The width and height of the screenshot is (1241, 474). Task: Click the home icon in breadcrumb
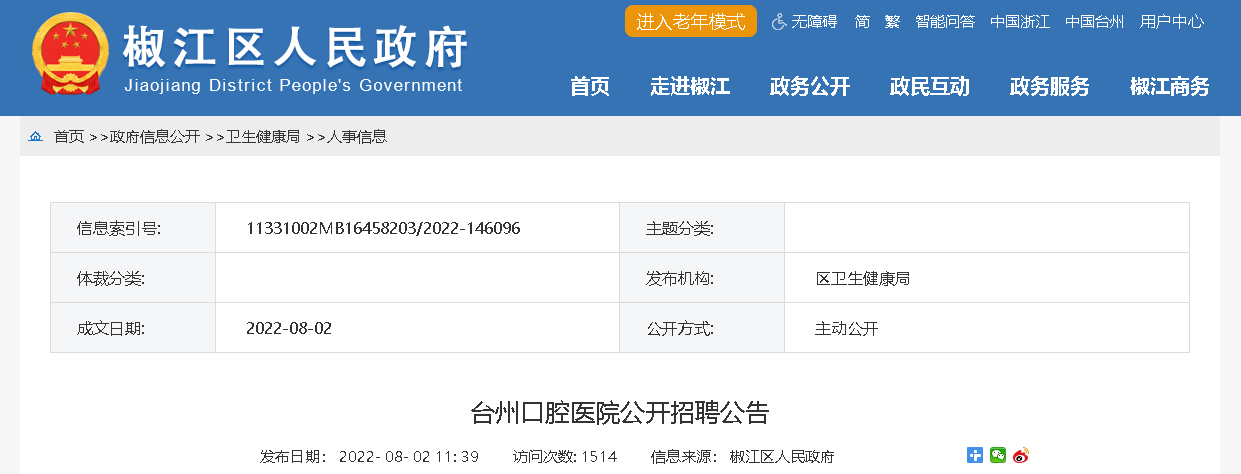(x=36, y=137)
